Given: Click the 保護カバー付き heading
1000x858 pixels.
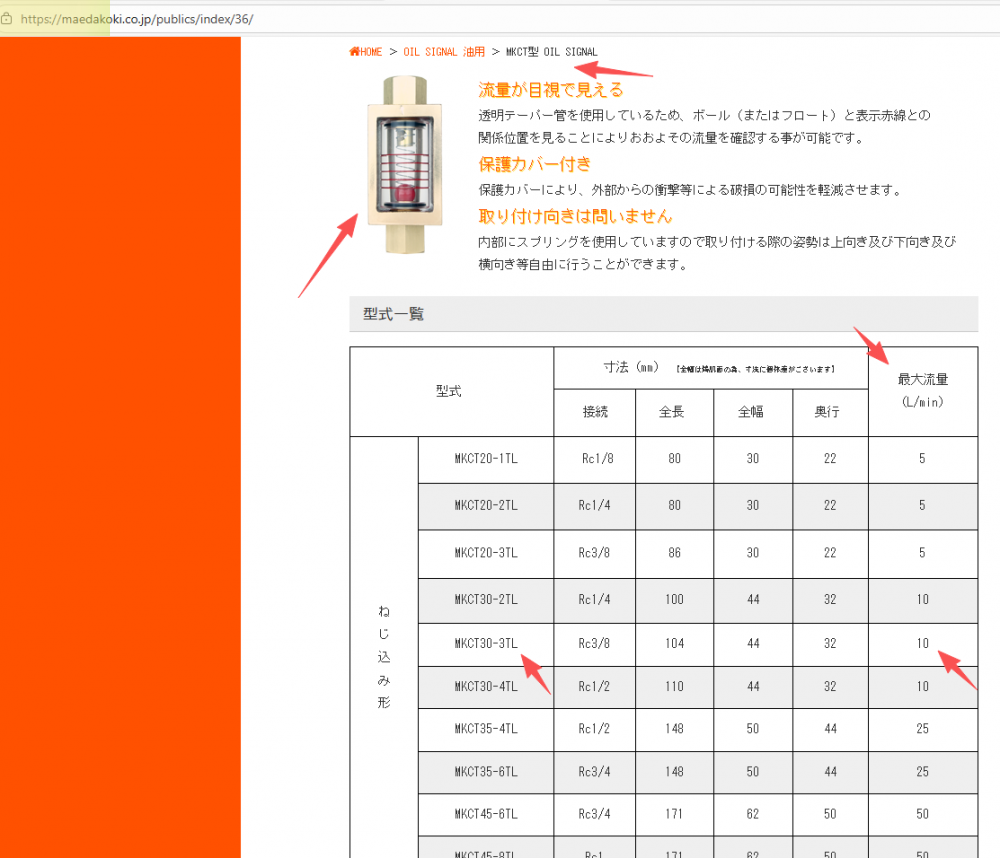Looking at the screenshot, I should 535,164.
